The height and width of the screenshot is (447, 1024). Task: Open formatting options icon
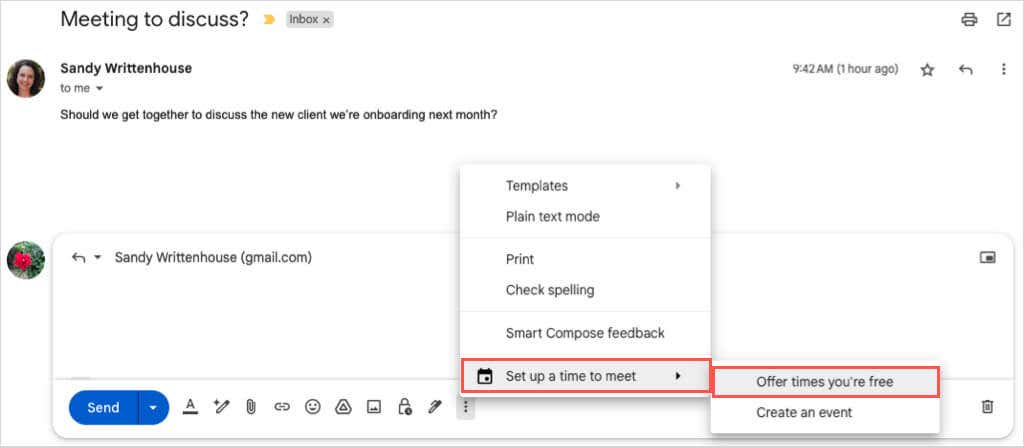point(190,407)
